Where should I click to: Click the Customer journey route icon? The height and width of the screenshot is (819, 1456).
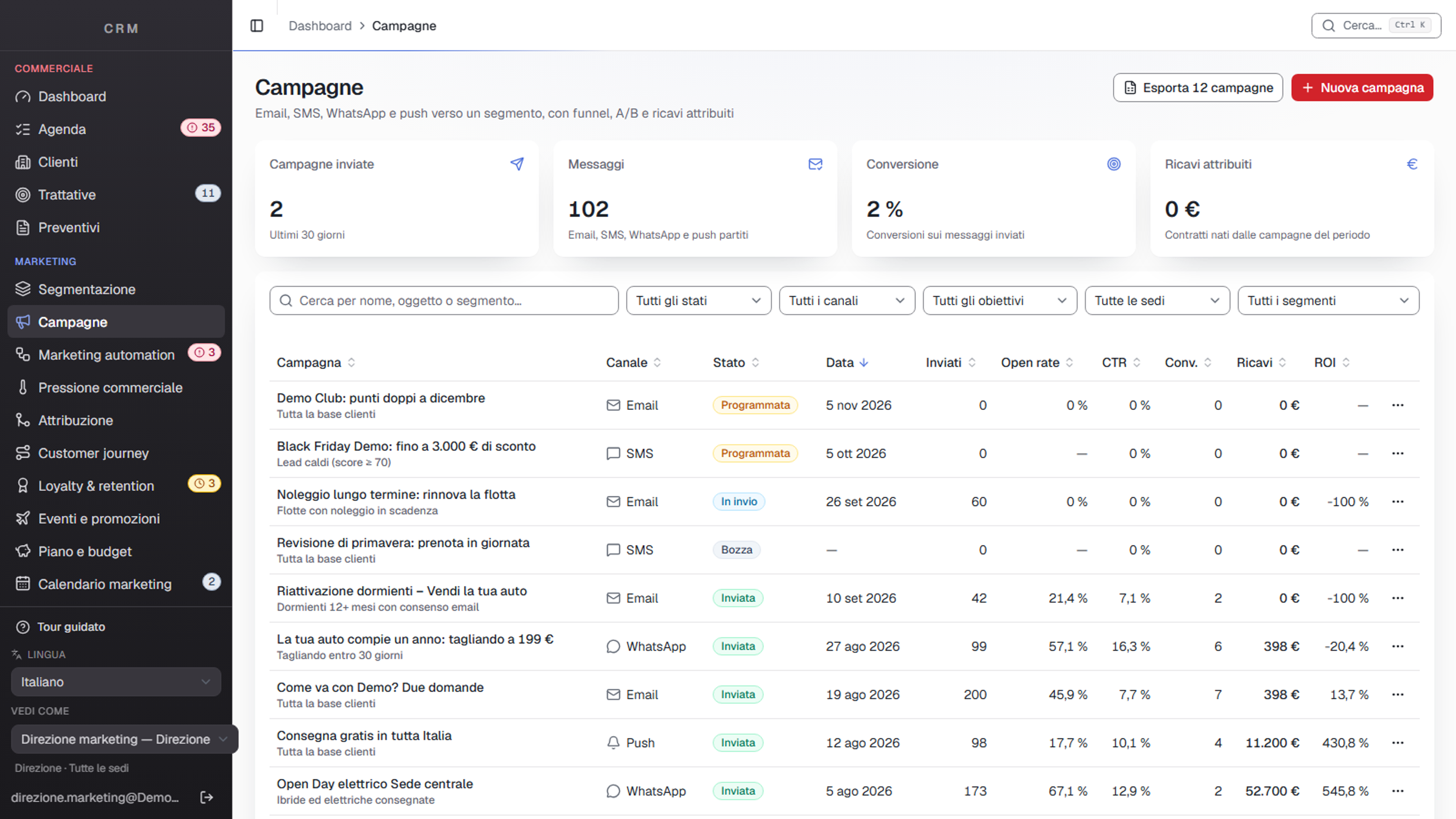[23, 453]
